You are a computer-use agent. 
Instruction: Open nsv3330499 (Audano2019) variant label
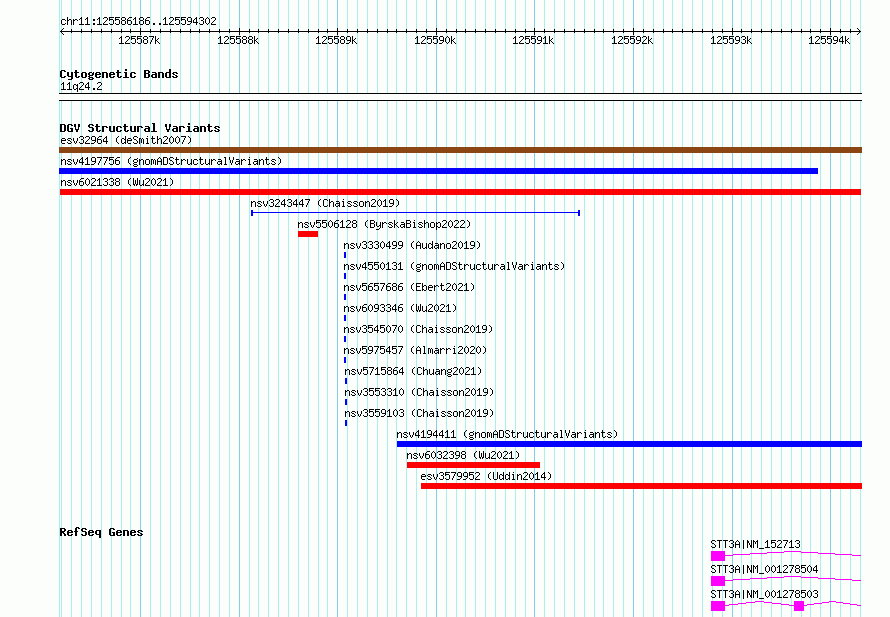point(412,245)
